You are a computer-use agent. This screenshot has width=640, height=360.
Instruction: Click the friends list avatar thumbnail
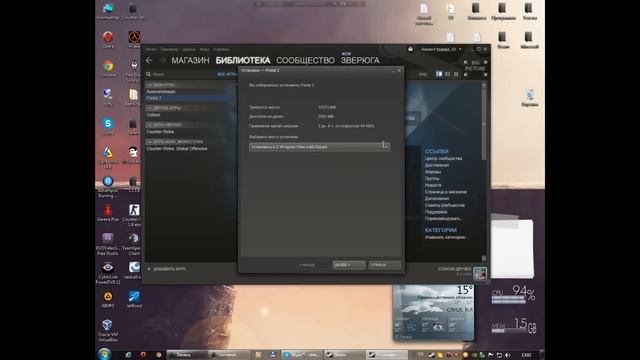click(x=480, y=273)
